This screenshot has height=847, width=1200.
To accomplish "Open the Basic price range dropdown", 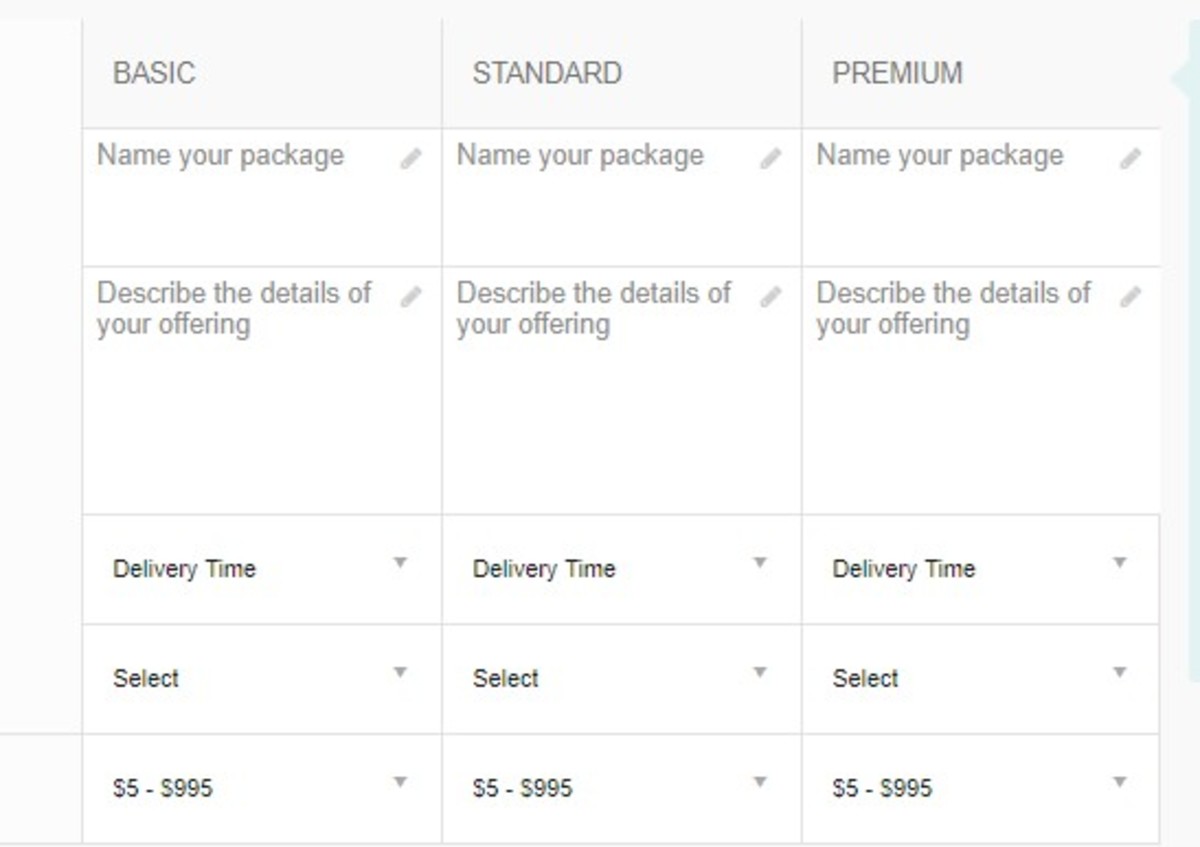I will tap(260, 788).
